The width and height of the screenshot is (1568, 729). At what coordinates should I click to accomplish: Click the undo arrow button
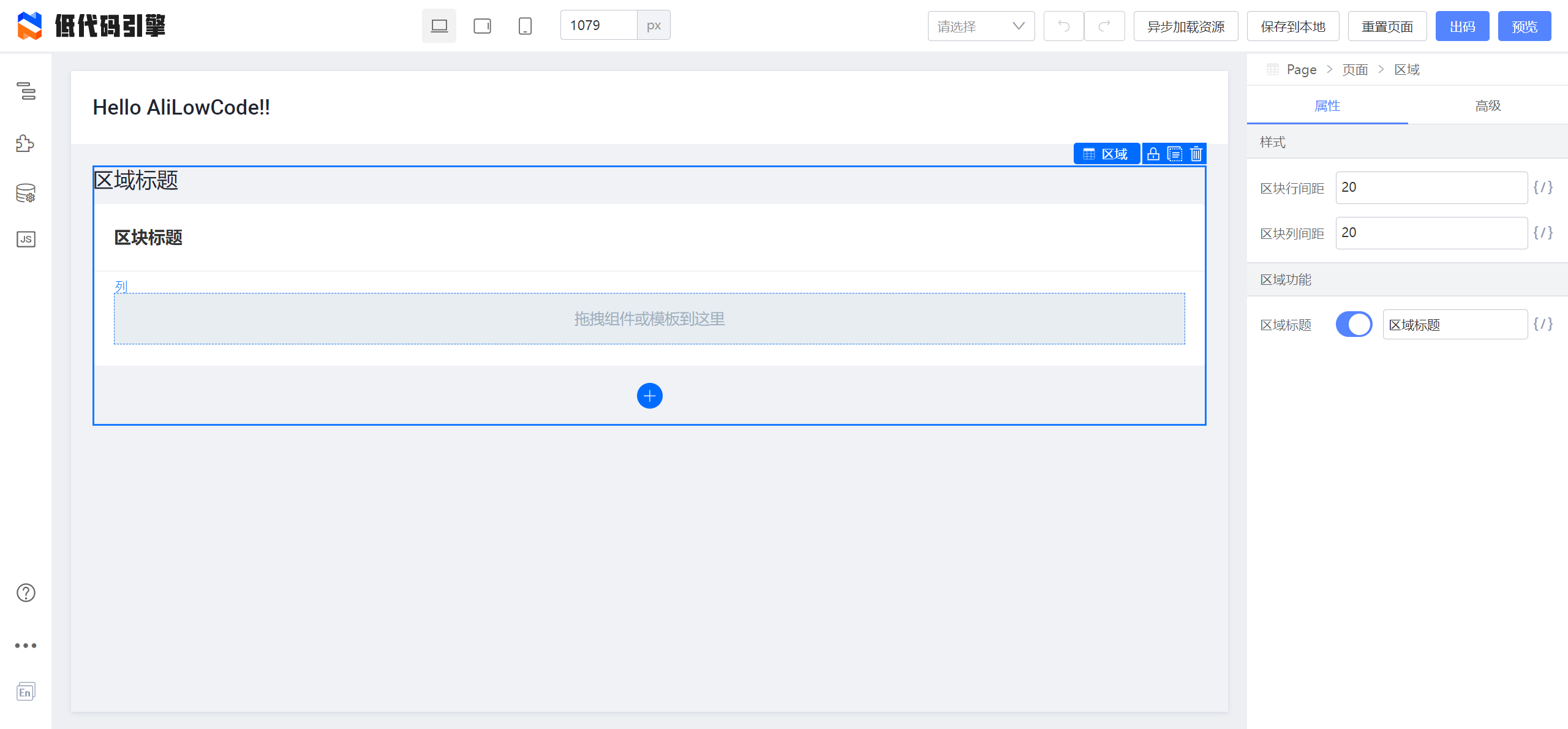click(x=1064, y=26)
